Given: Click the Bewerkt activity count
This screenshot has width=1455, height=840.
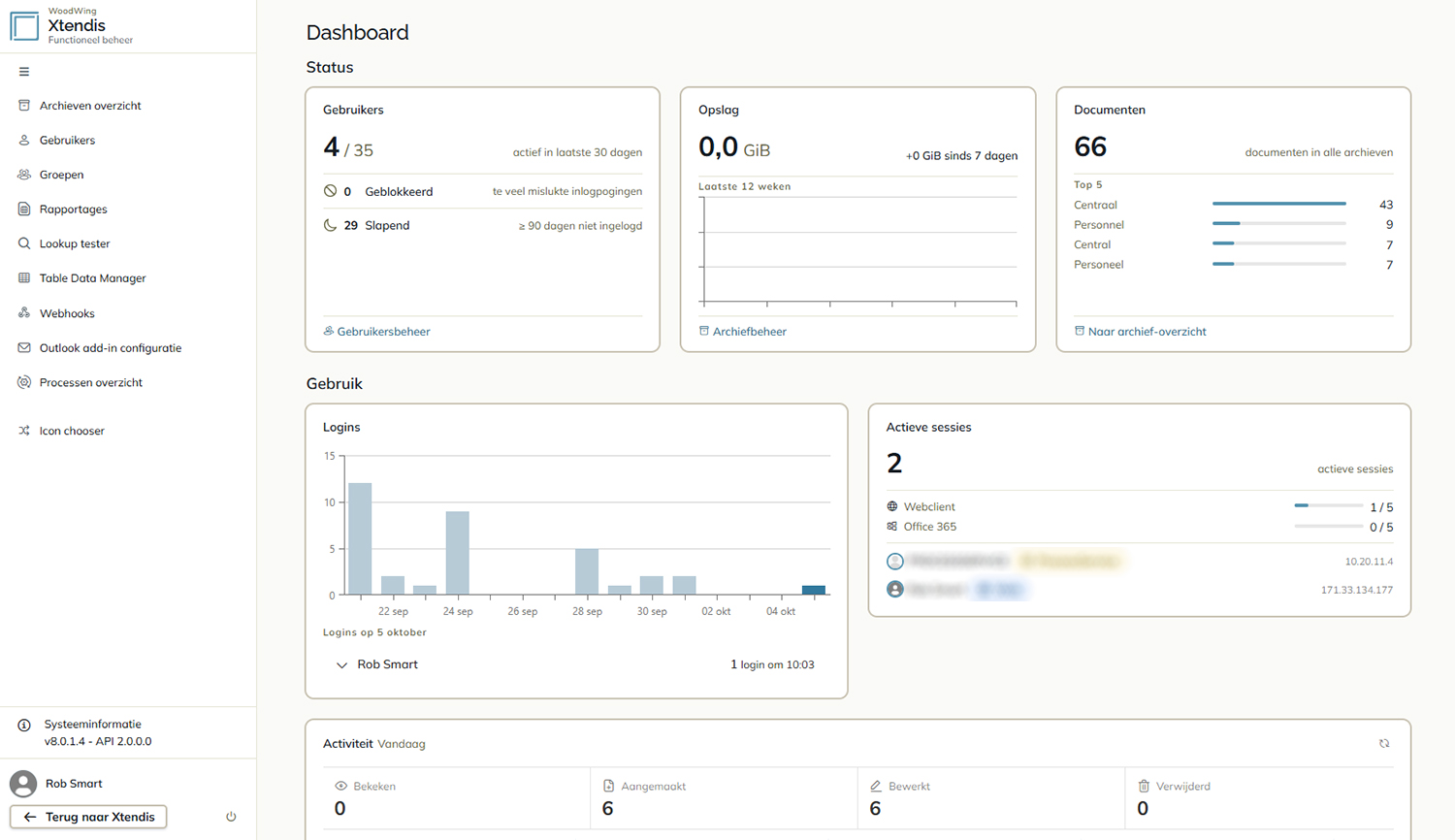Looking at the screenshot, I should click(x=875, y=809).
